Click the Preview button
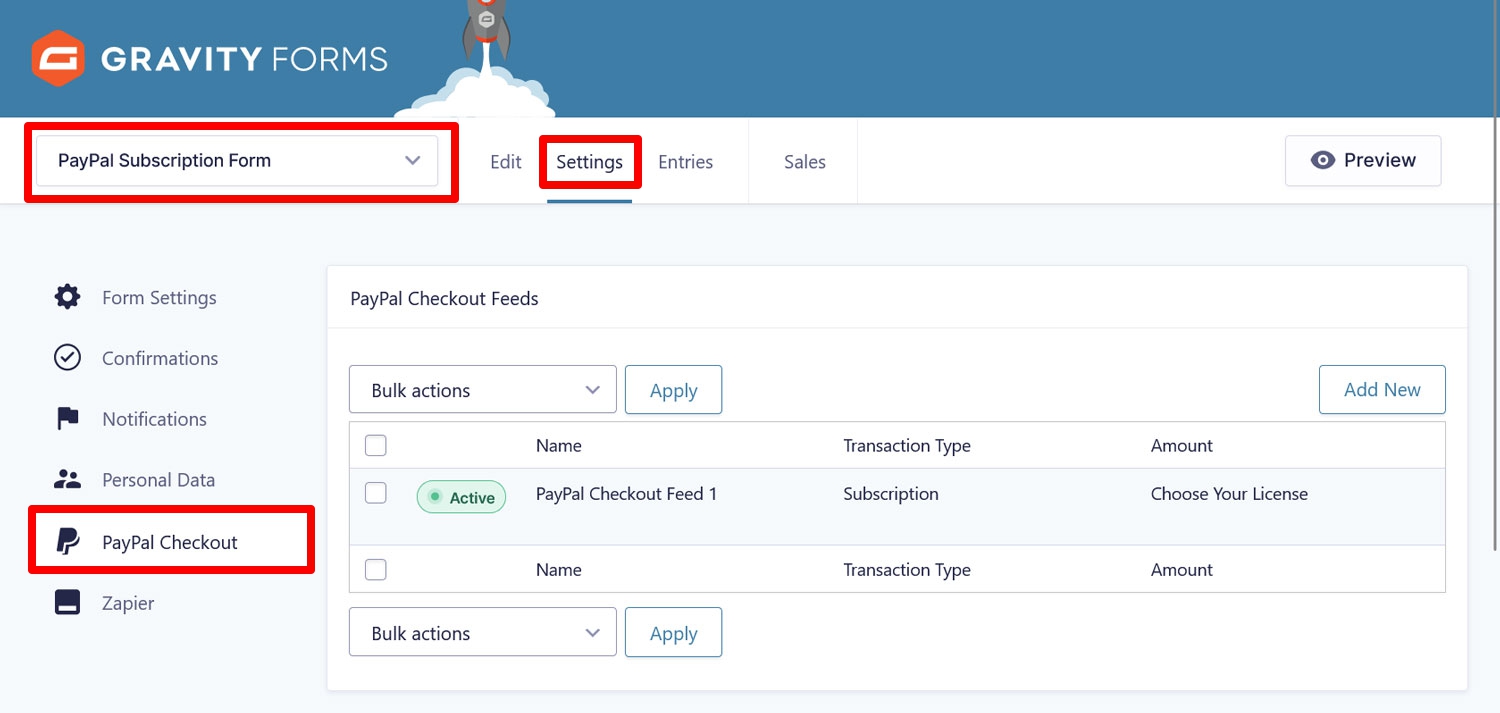The image size is (1500, 713). click(1363, 160)
